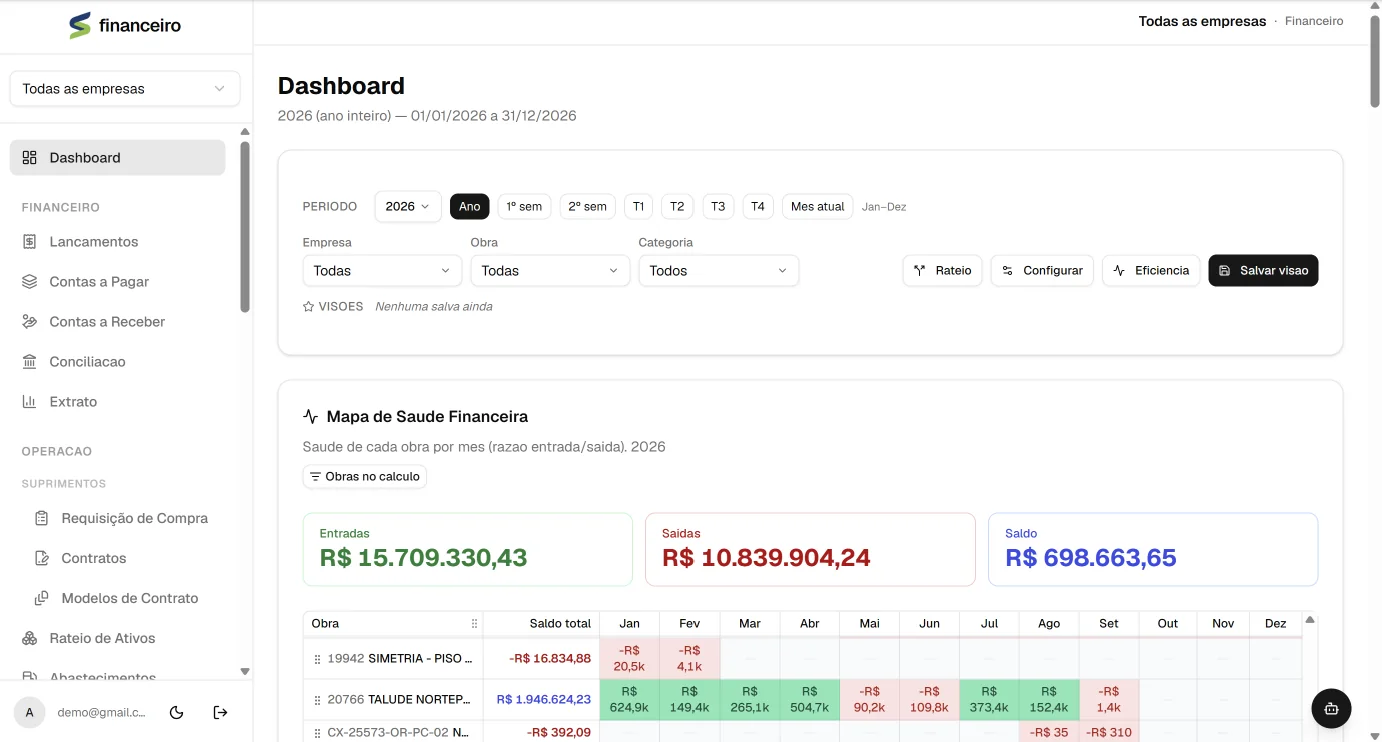Click the Contas a Receber hand-coins icon
This screenshot has height=742, width=1382.
[x=30, y=322]
